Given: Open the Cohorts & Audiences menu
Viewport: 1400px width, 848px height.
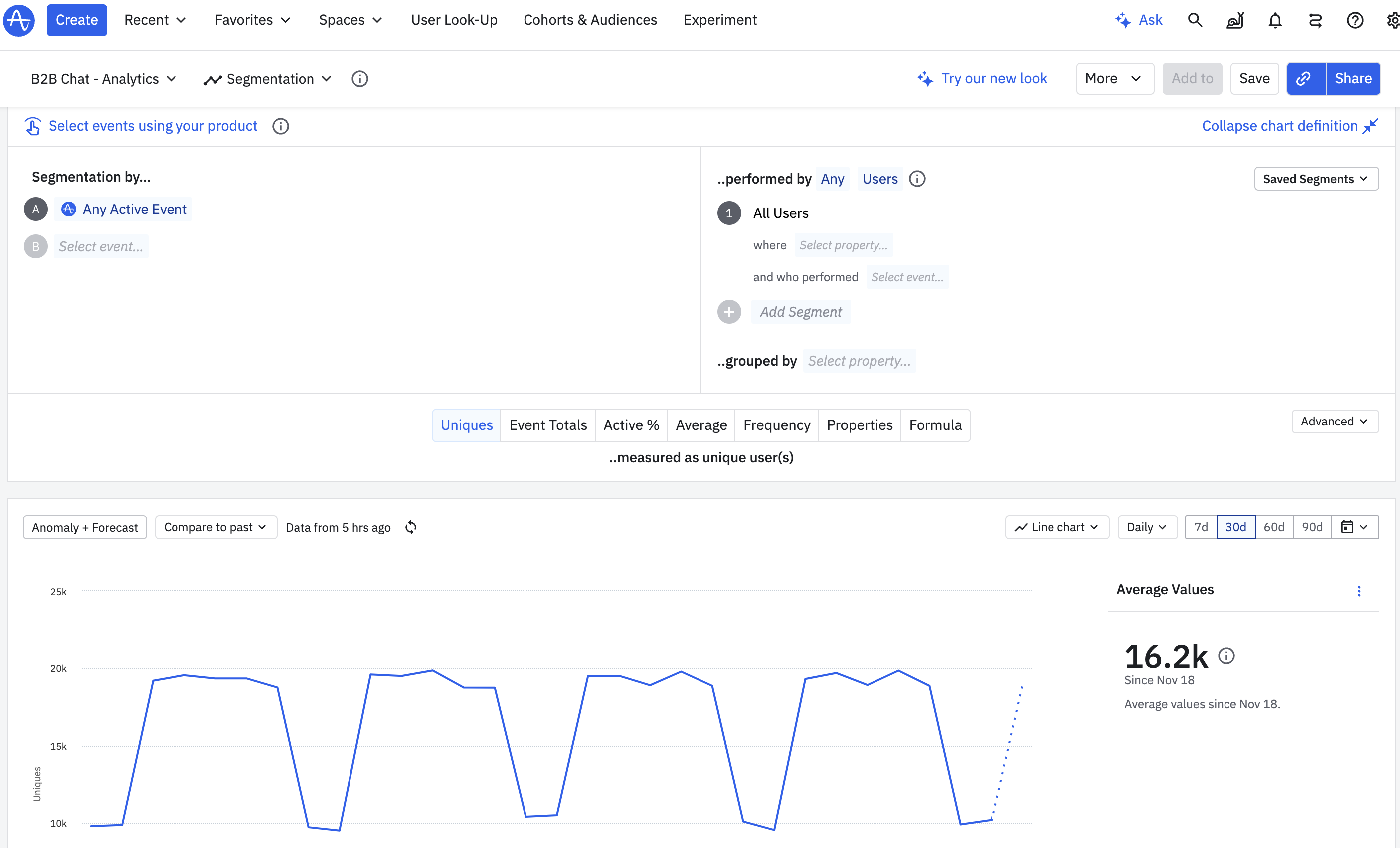Looking at the screenshot, I should point(590,20).
